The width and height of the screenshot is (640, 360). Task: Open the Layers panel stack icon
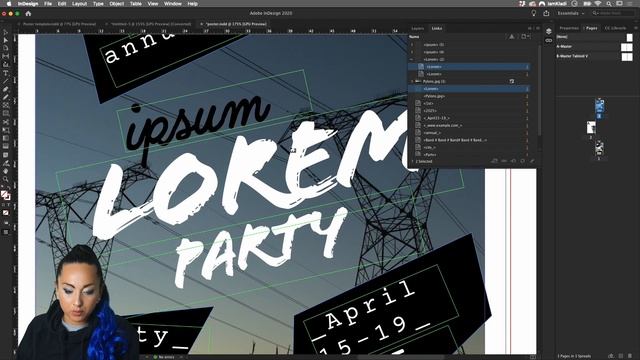(549, 32)
